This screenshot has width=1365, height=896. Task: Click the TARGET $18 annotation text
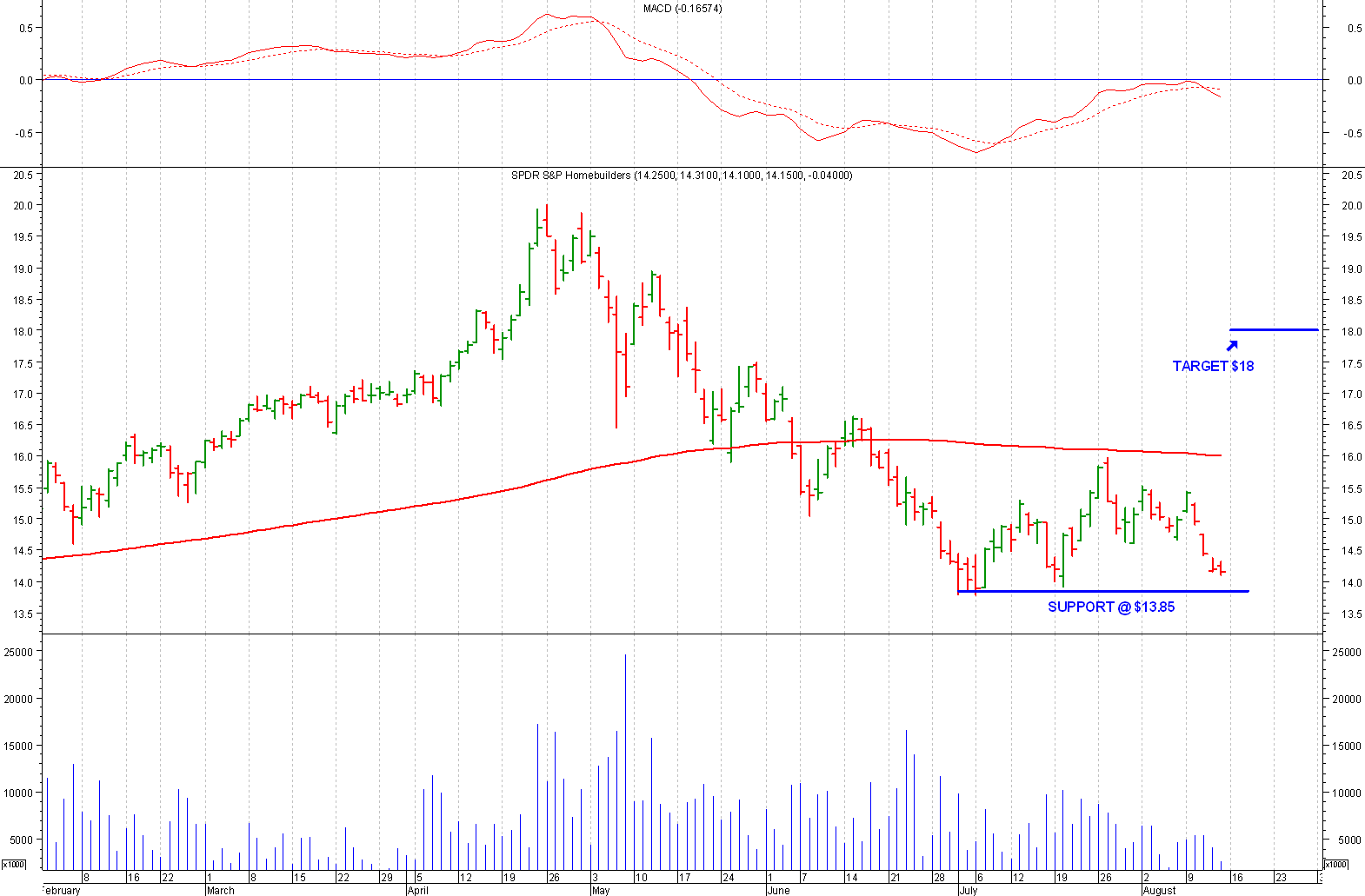[x=1212, y=366]
